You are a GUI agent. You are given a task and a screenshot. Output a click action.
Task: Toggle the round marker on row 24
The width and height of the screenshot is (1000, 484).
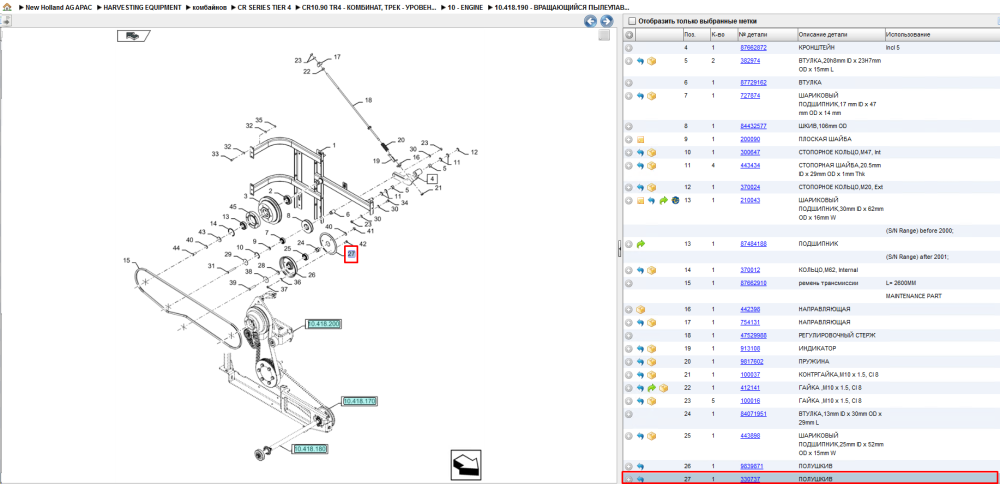click(629, 414)
